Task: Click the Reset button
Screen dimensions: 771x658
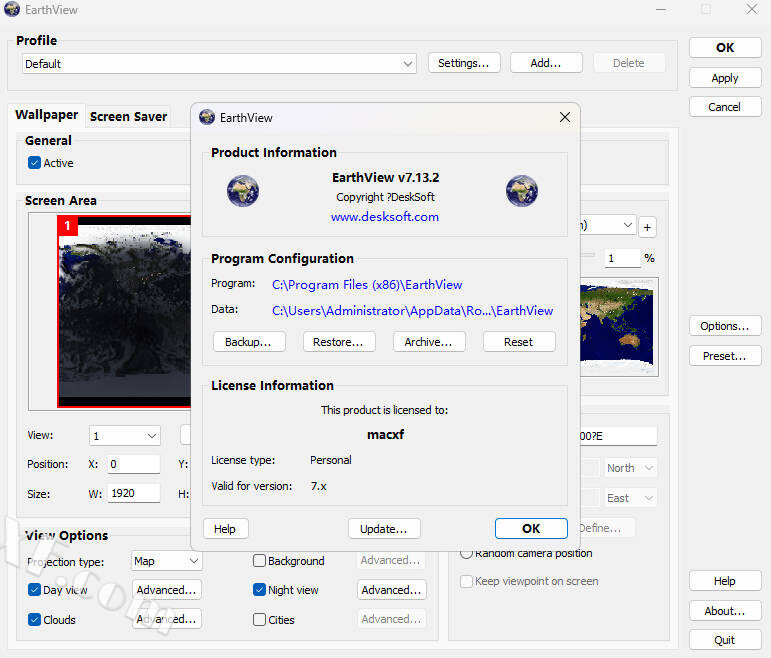Action: (519, 342)
